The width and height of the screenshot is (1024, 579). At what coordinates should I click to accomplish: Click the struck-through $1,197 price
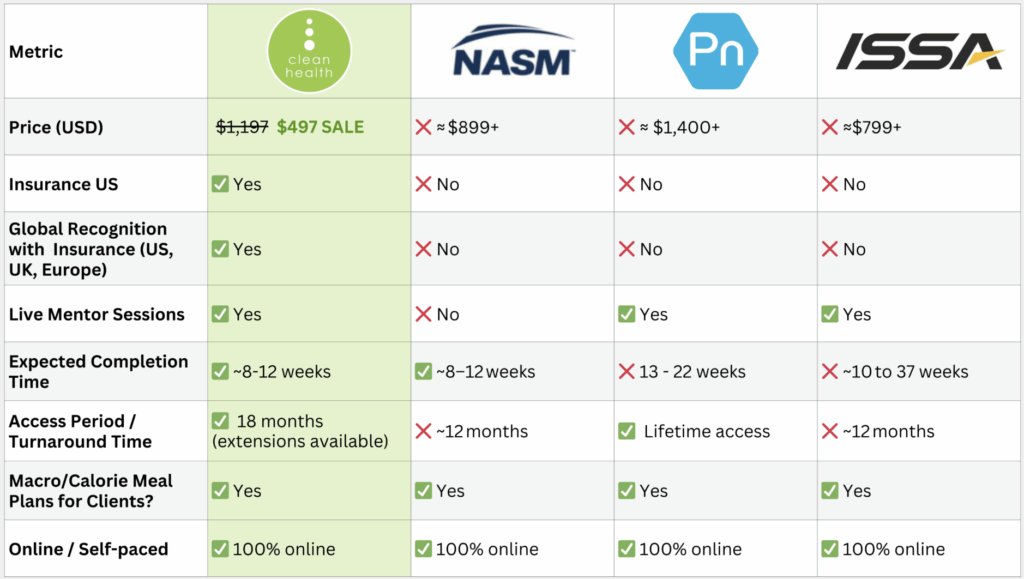pyautogui.click(x=242, y=127)
